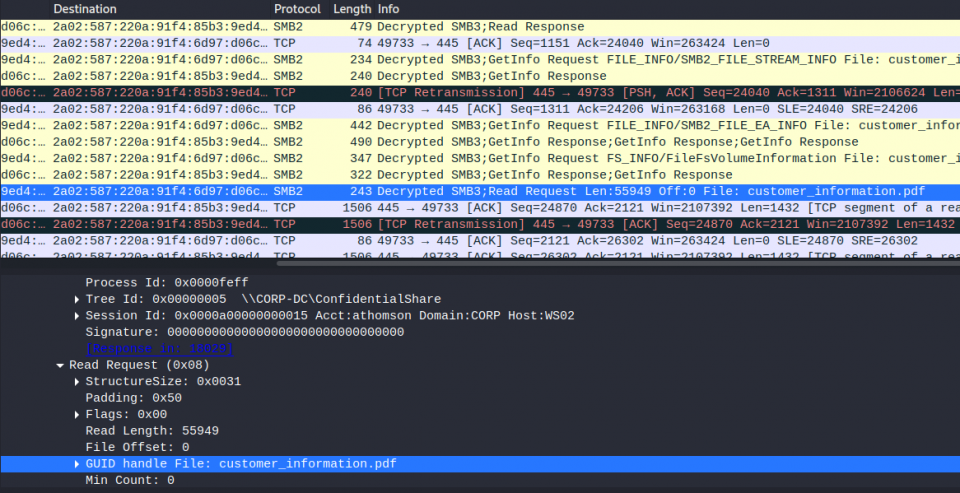Expand the StructureSize: 0x0031 field
The image size is (960, 493).
[77, 382]
